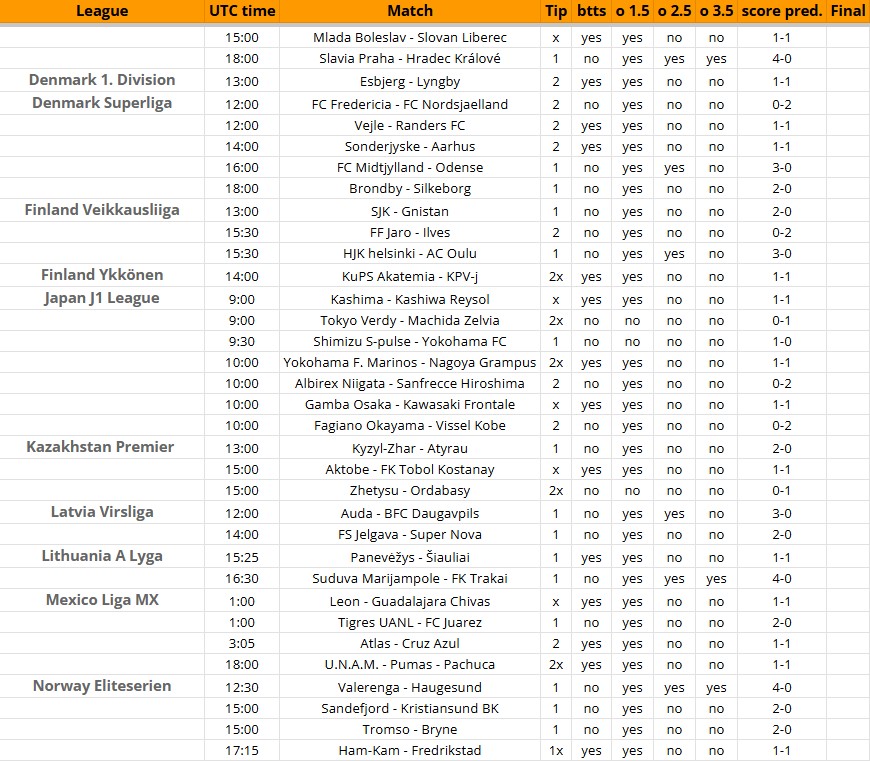Image resolution: width=870 pixels, height=761 pixels.
Task: Click the Esbjerg - Lyngby match
Action: coord(410,82)
